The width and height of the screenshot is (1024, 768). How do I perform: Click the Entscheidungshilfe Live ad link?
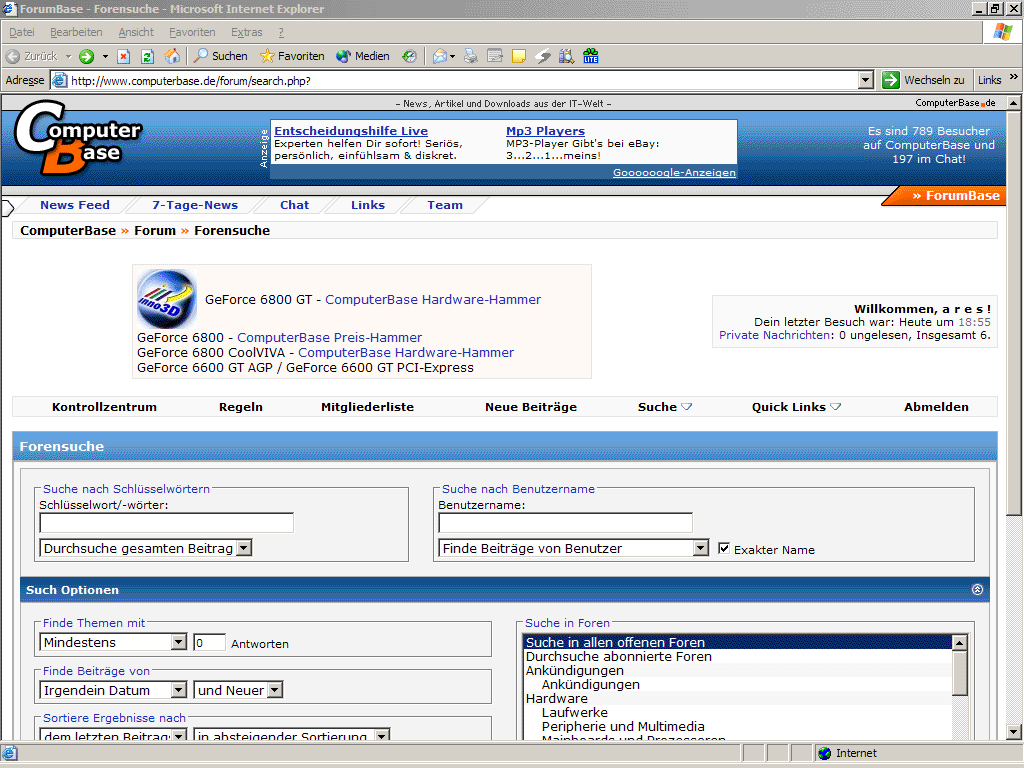[x=351, y=131]
